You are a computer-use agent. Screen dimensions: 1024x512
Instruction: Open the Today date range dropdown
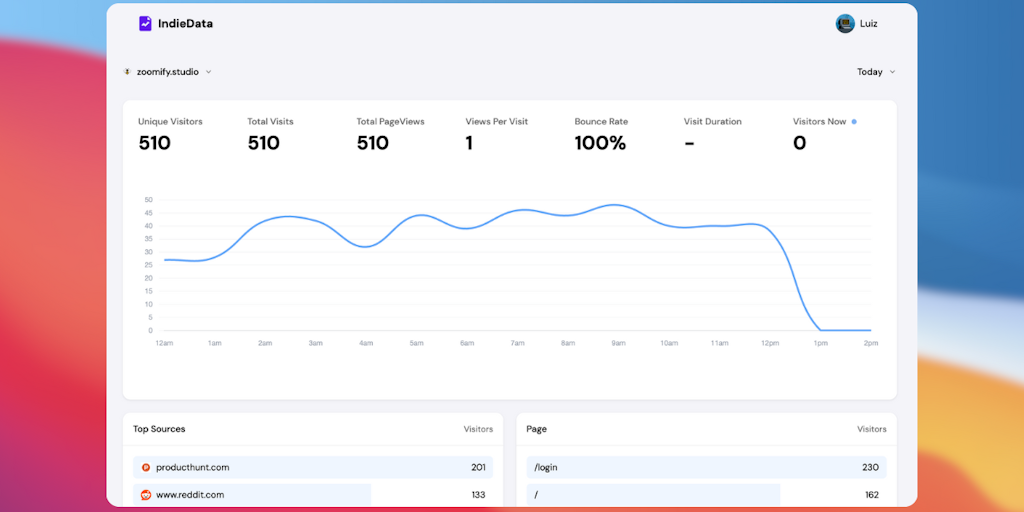pos(876,72)
